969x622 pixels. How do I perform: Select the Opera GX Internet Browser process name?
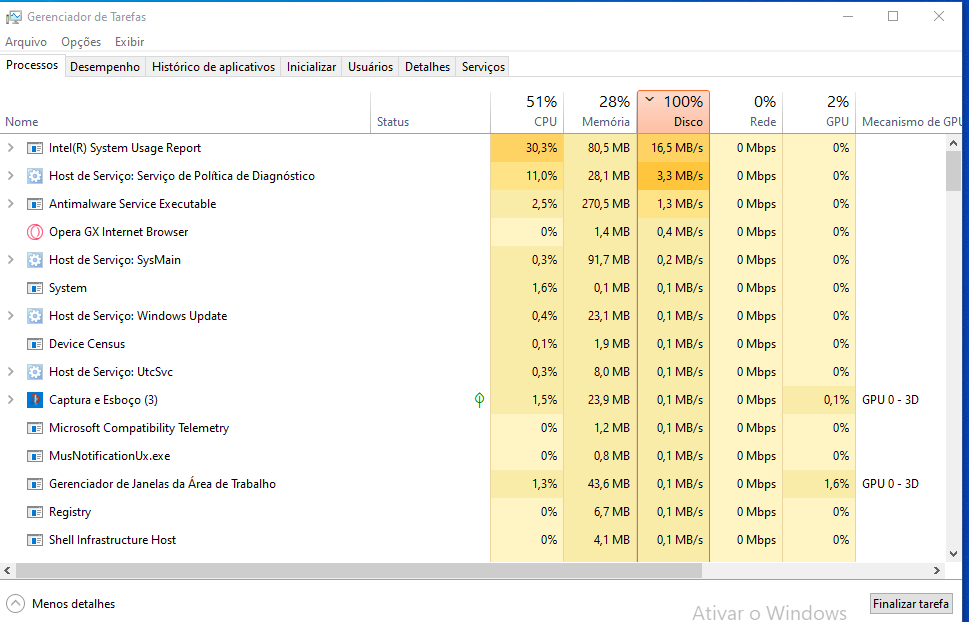[x=119, y=232]
